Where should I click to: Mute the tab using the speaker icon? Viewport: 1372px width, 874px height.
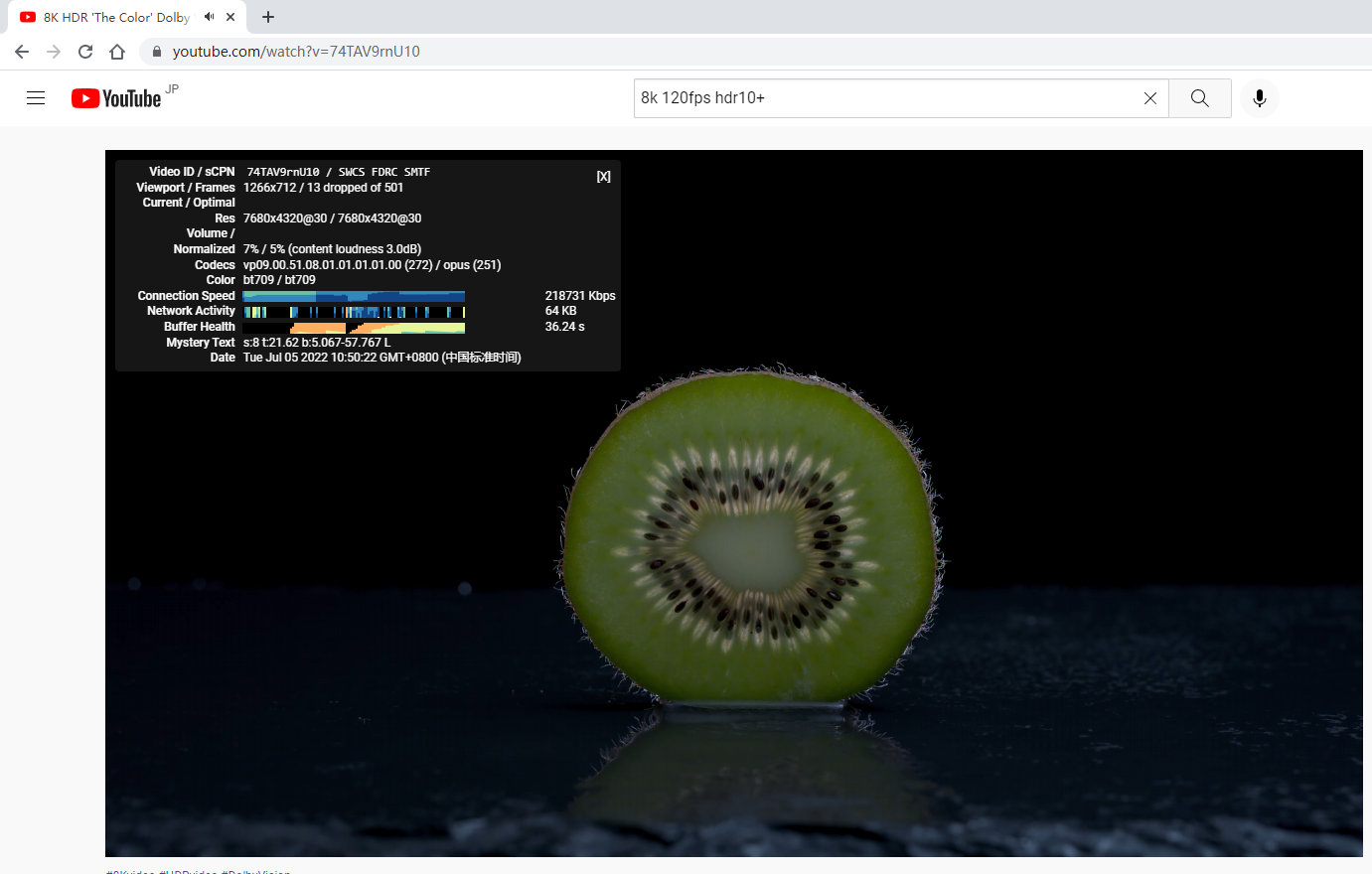click(210, 17)
